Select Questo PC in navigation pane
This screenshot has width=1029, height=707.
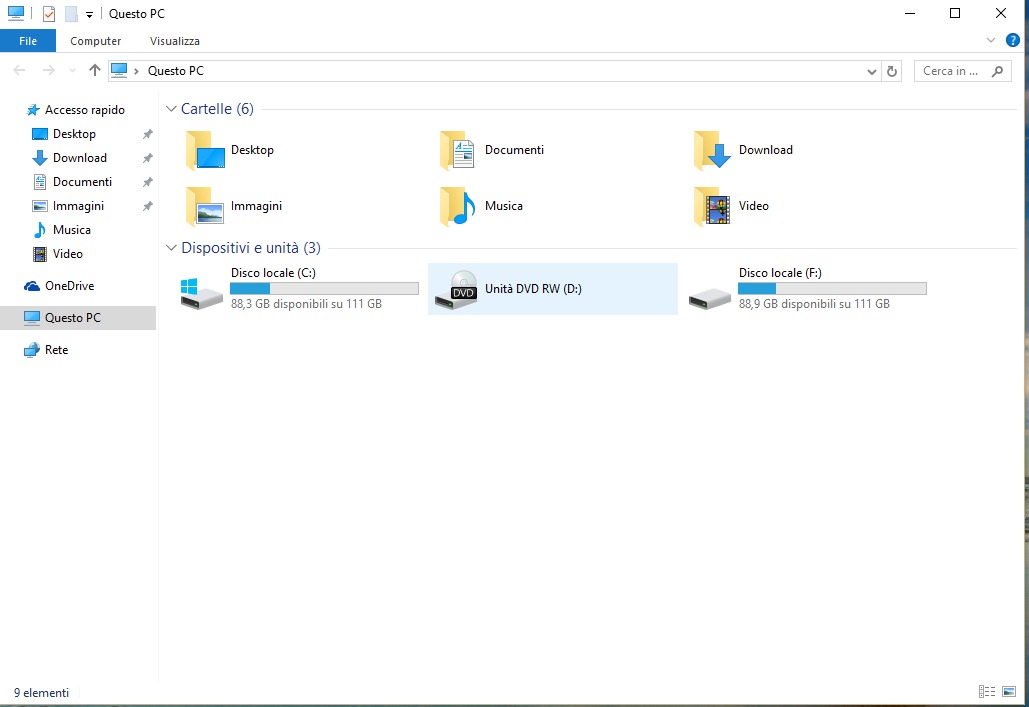[x=77, y=318]
